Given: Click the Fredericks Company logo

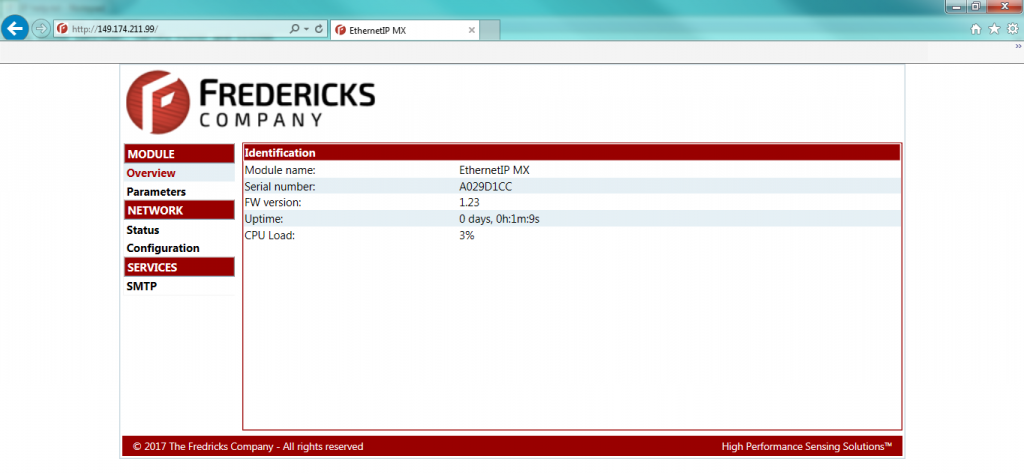Looking at the screenshot, I should (x=251, y=103).
